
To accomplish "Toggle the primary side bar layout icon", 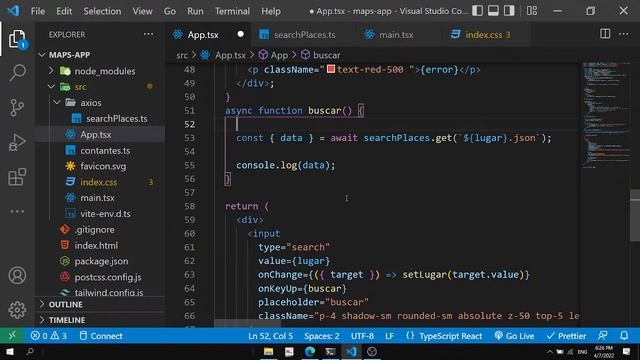I will tap(477, 11).
